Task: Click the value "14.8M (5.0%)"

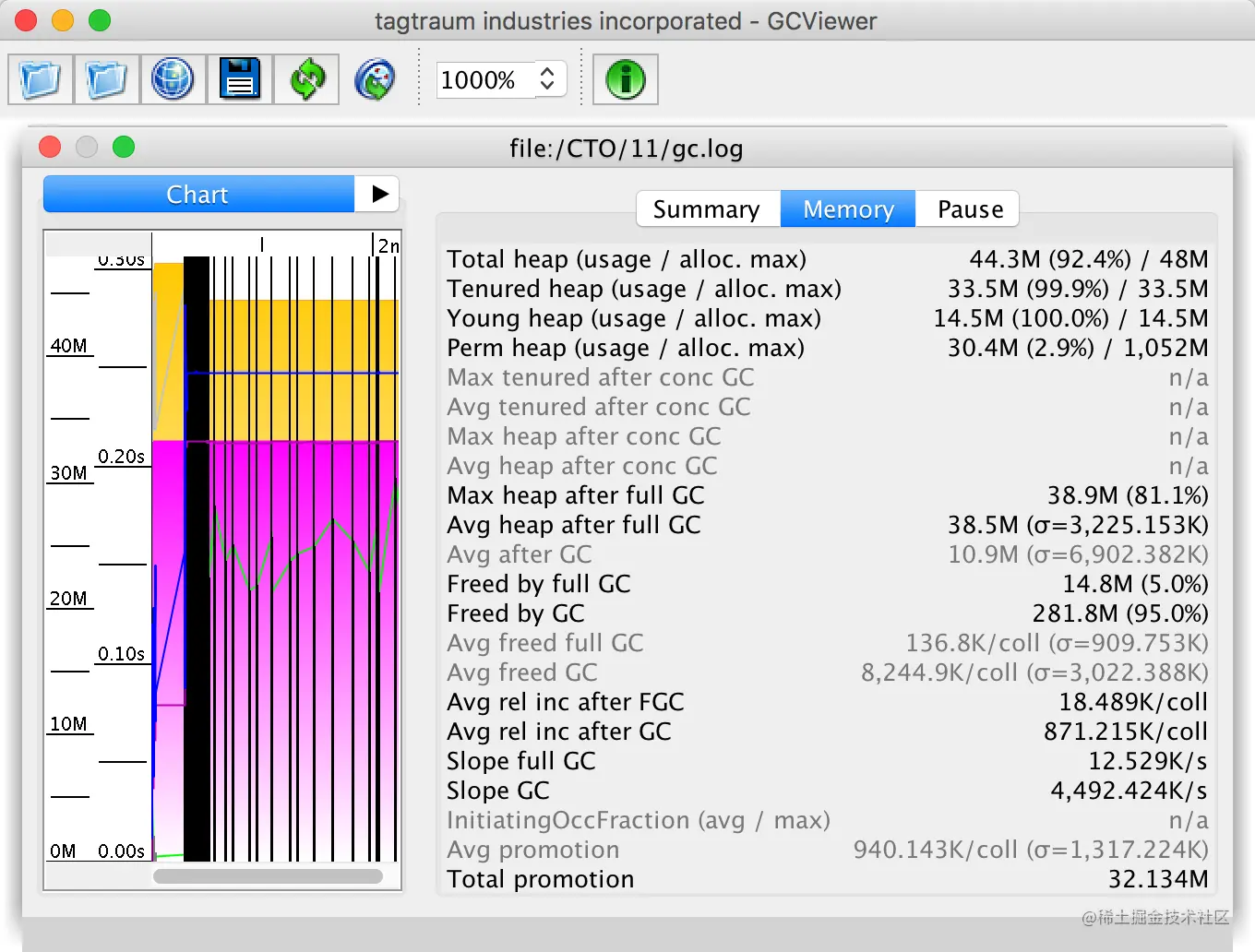Action: [x=1135, y=584]
